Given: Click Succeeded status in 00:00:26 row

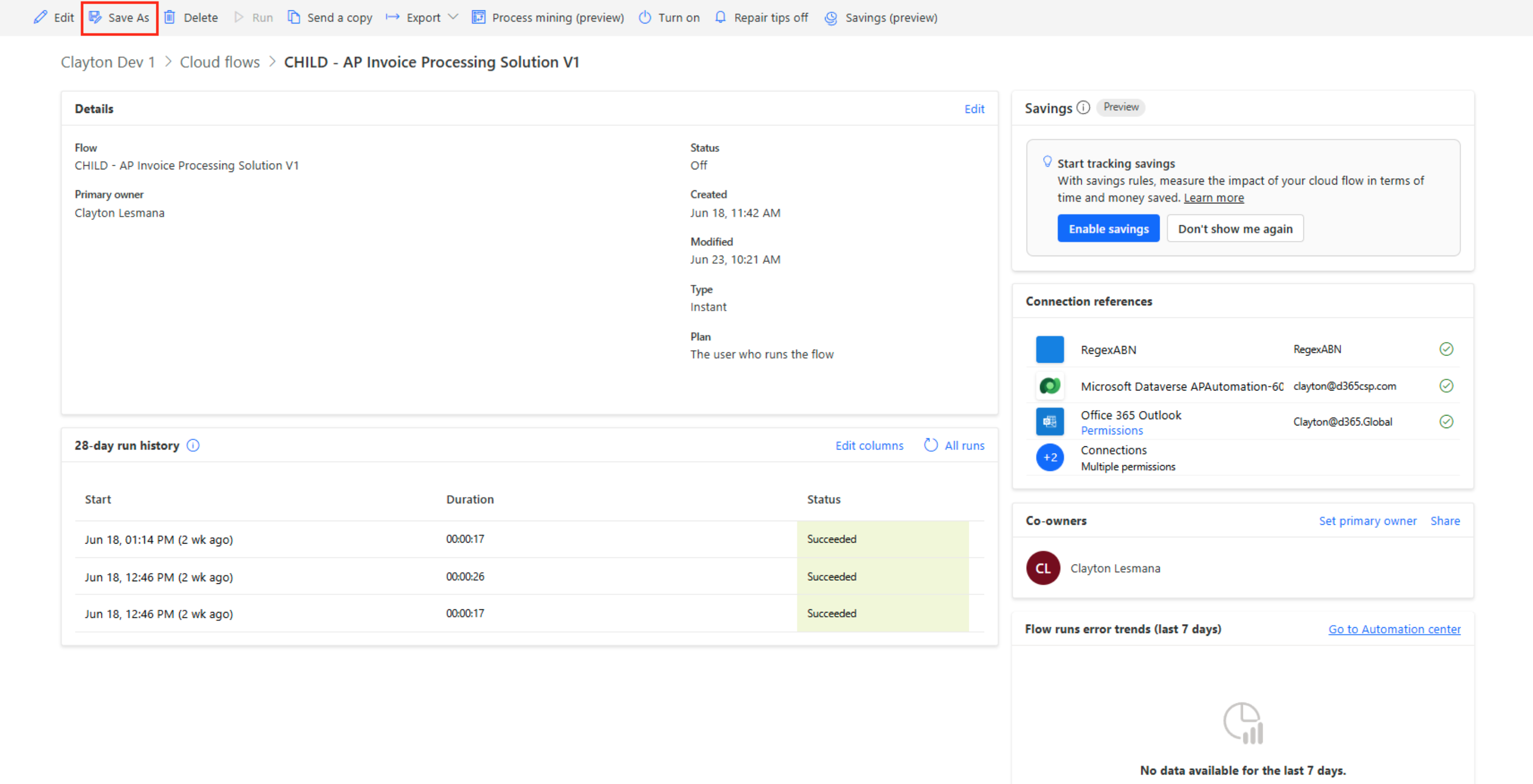Looking at the screenshot, I should 831,577.
